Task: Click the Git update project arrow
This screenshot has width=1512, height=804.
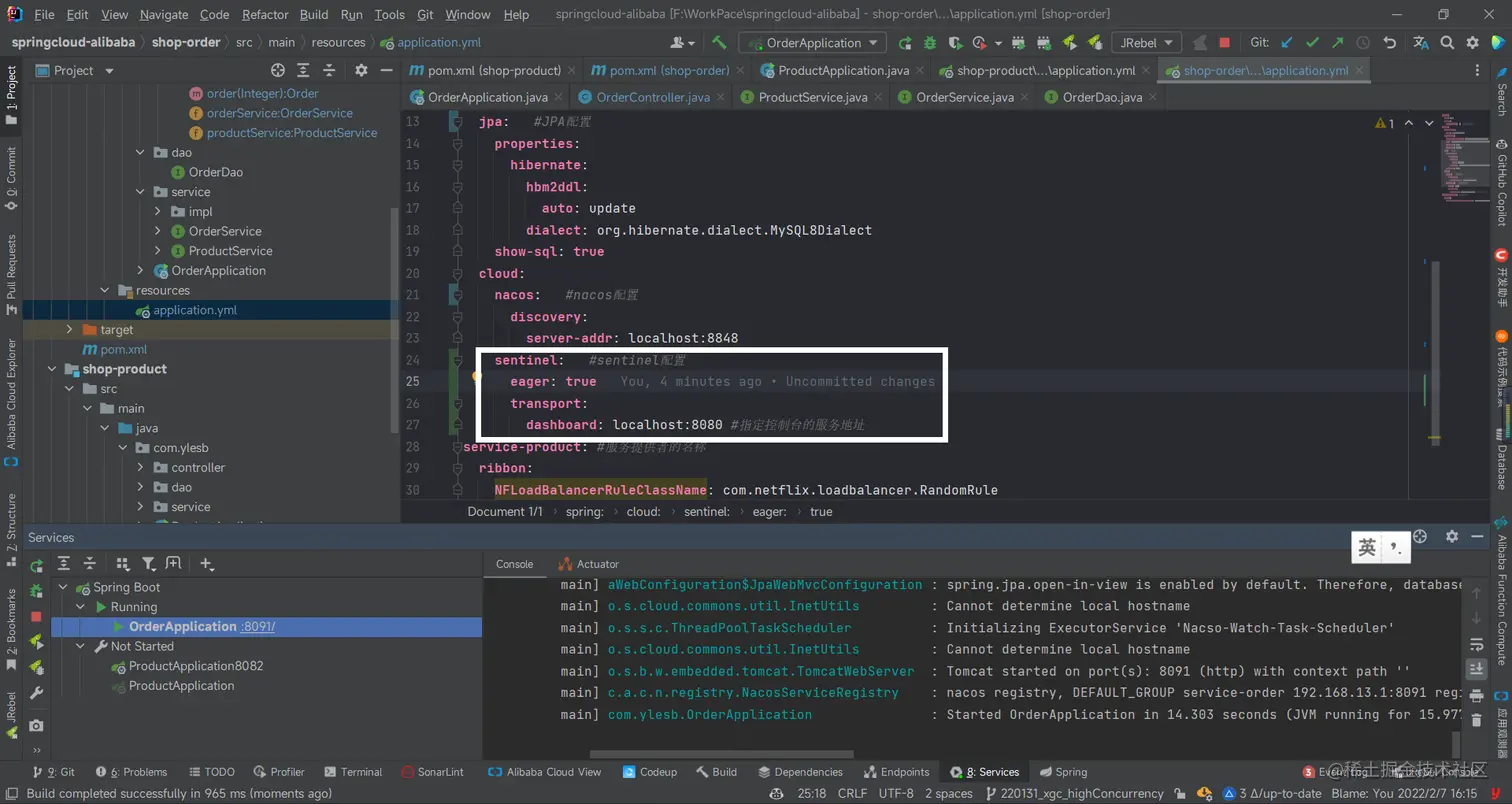Action: coord(1287,43)
